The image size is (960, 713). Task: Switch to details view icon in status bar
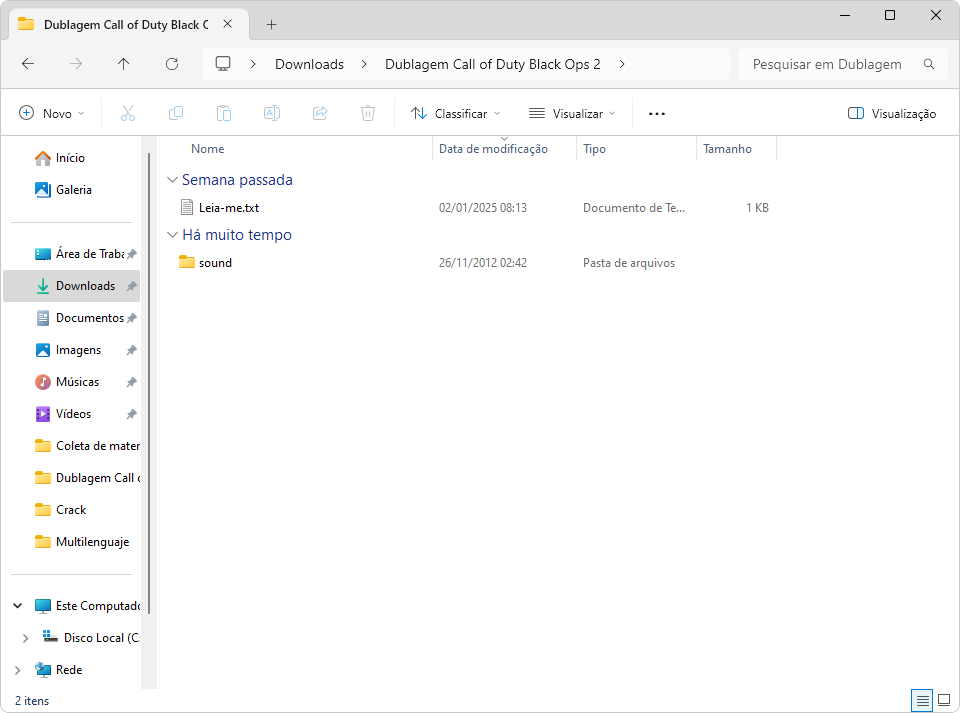(x=922, y=700)
